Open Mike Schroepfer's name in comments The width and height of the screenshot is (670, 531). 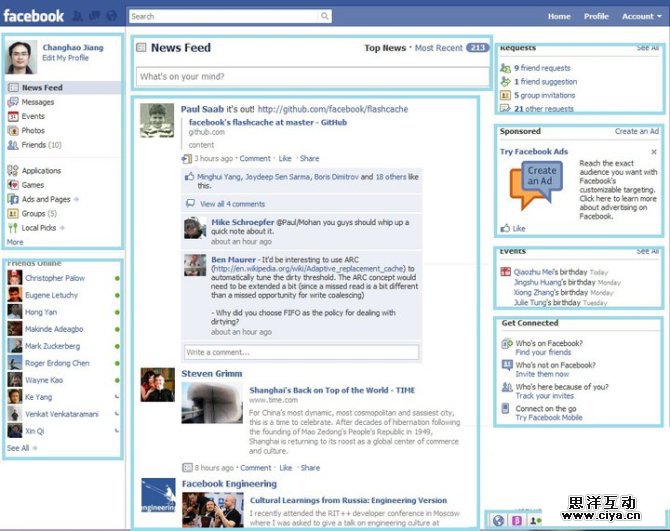click(243, 222)
